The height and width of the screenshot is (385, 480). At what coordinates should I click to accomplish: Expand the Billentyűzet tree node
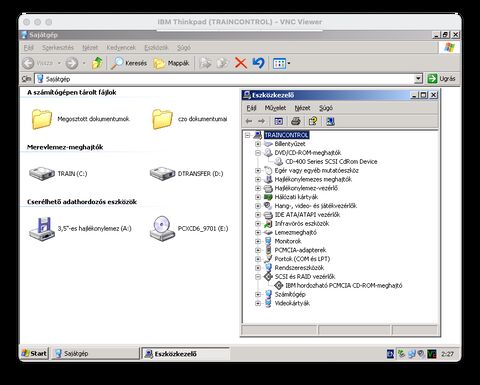(258, 144)
